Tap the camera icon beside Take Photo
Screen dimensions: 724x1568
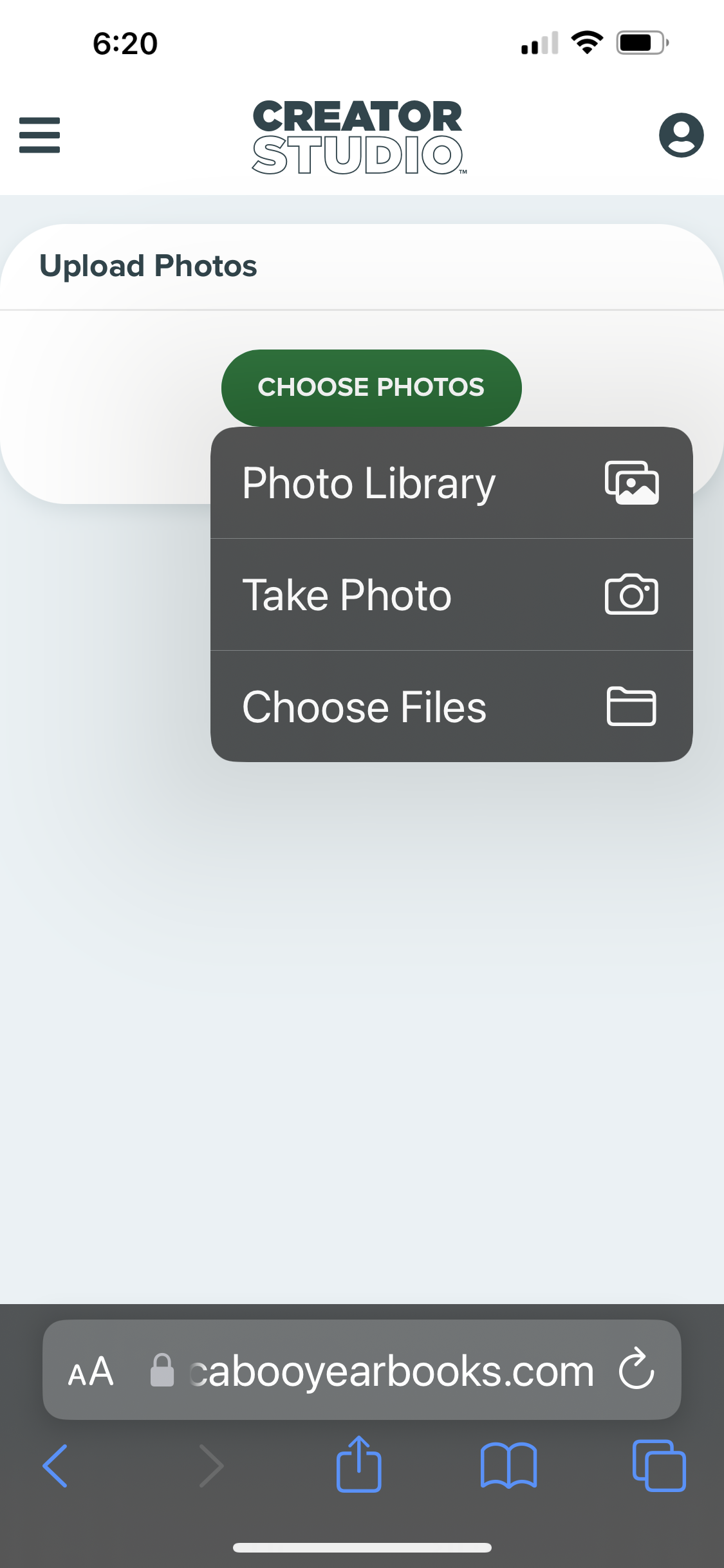[631, 595]
